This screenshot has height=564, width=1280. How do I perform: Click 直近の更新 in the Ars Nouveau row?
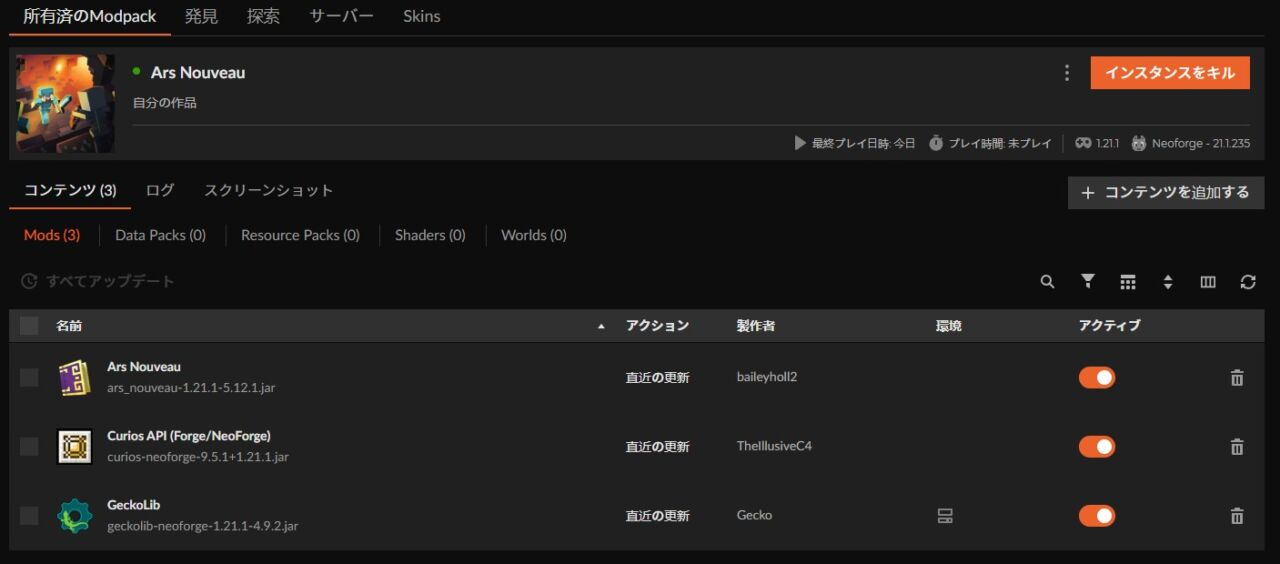pyautogui.click(x=658, y=377)
